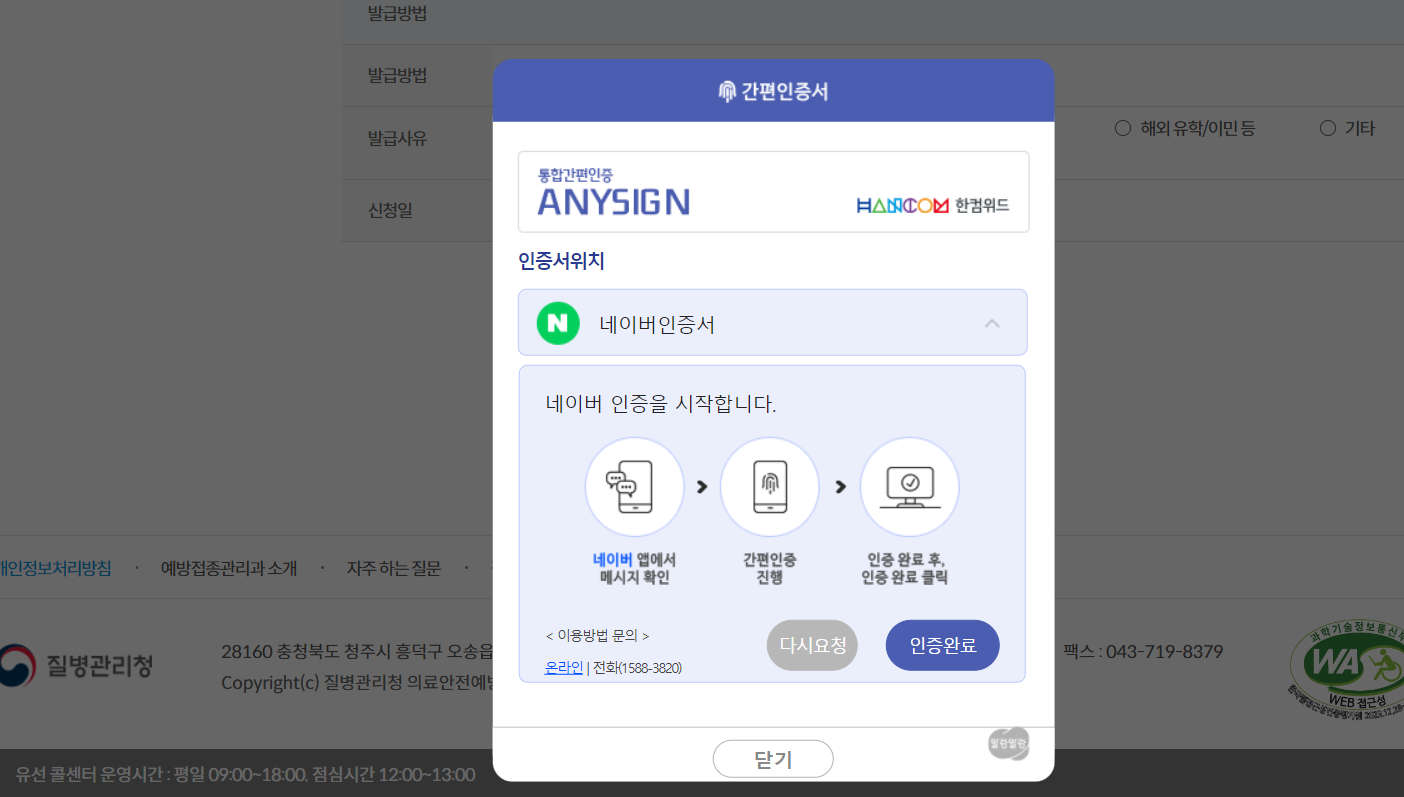Click the 네이버인증서 label text

click(x=657, y=324)
